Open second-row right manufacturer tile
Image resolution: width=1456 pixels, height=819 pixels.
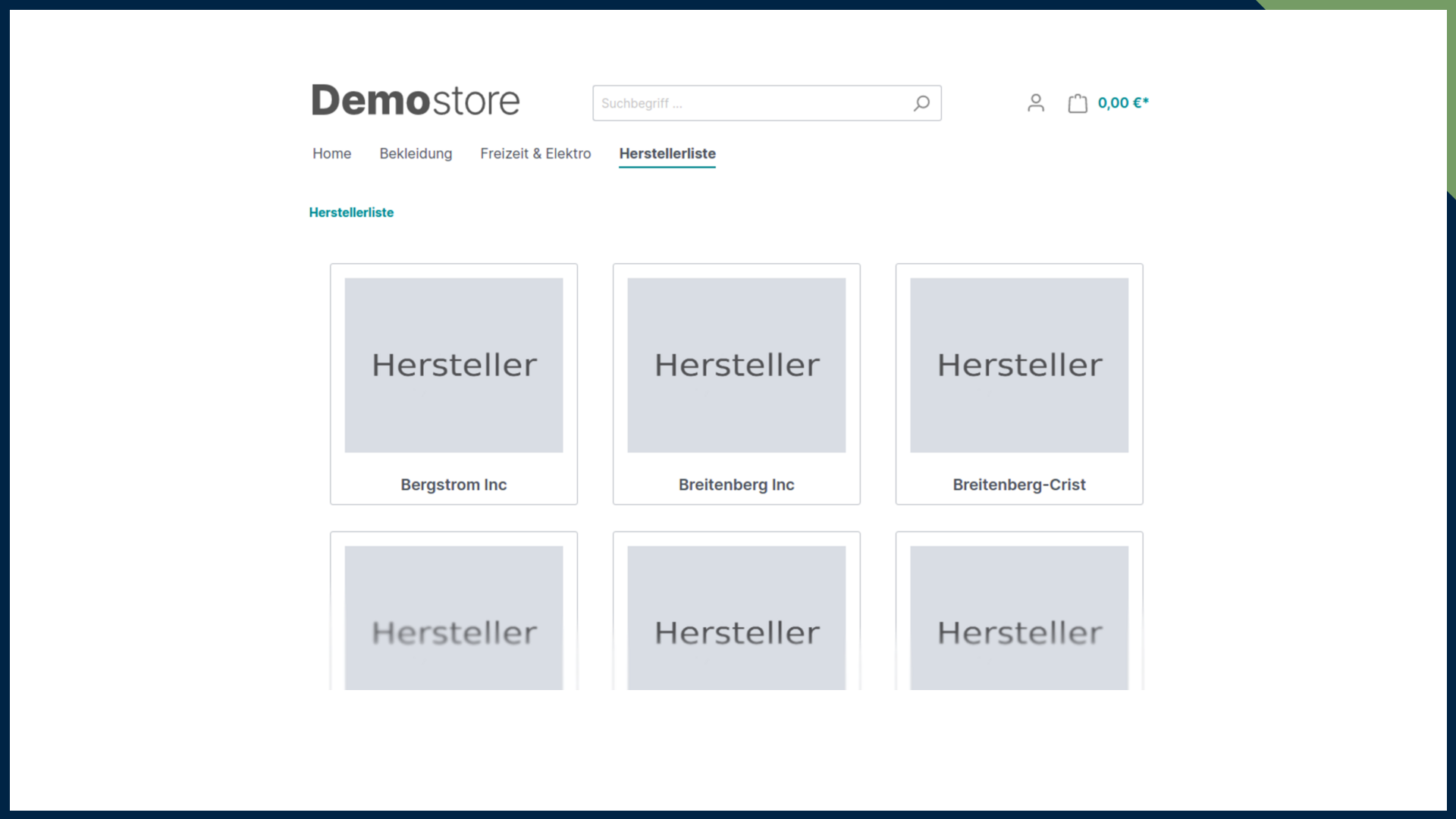click(1019, 618)
